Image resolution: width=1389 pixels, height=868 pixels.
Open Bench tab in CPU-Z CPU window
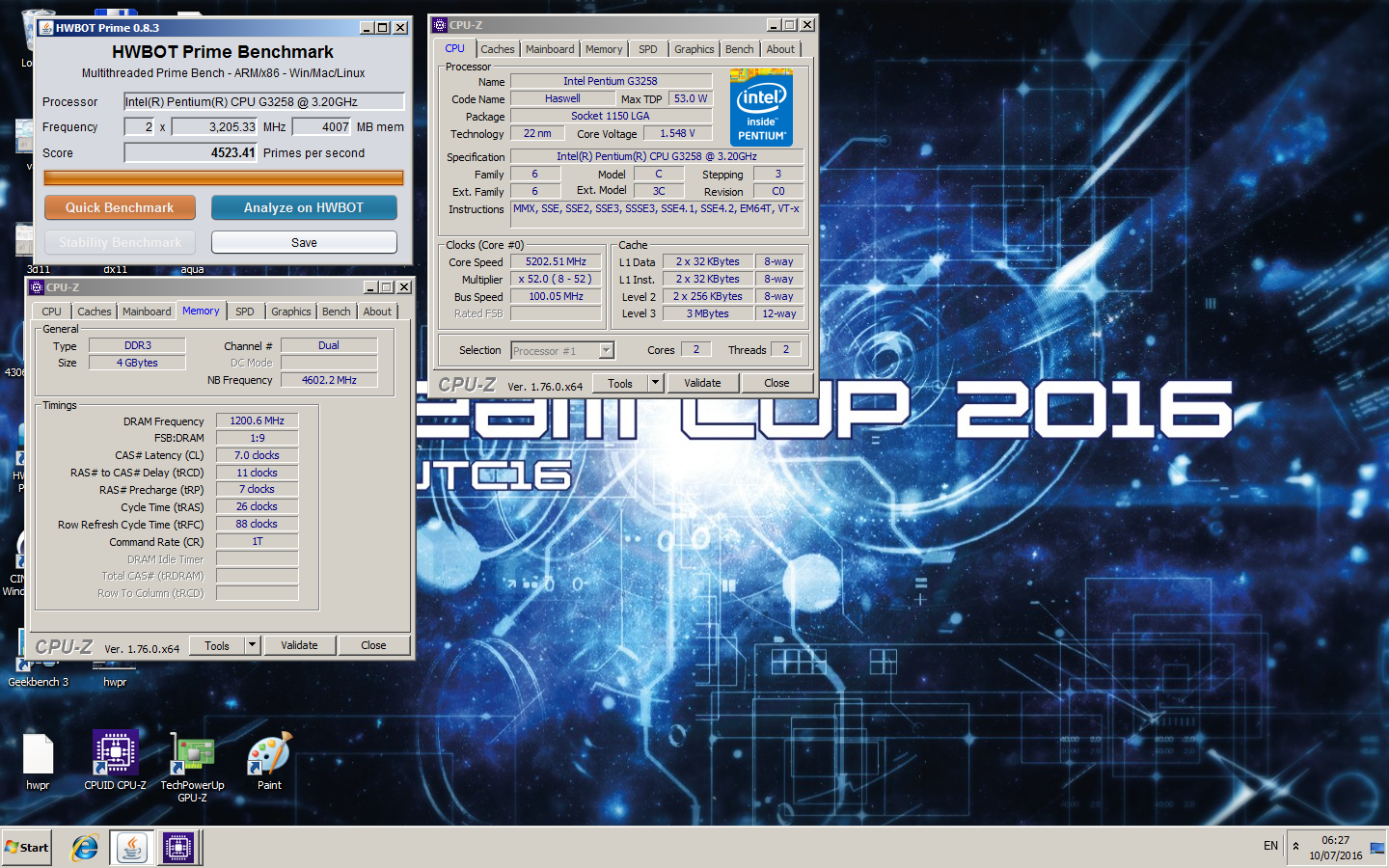740,49
